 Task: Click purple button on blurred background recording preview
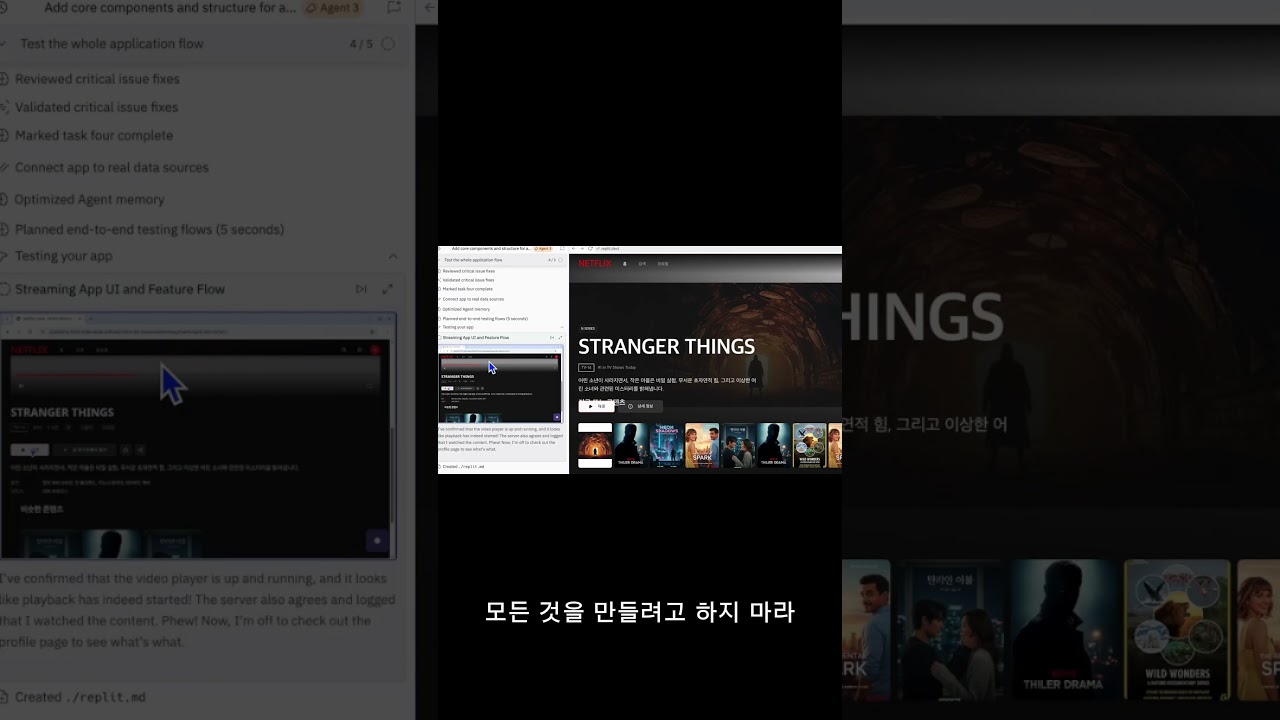coord(377,540)
